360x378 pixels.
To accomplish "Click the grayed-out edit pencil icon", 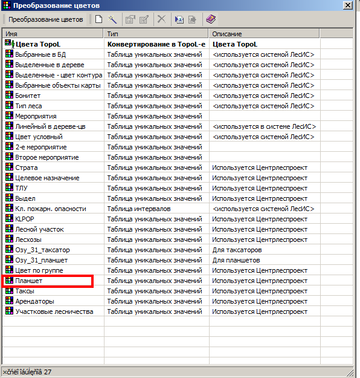I will [x=144, y=19].
